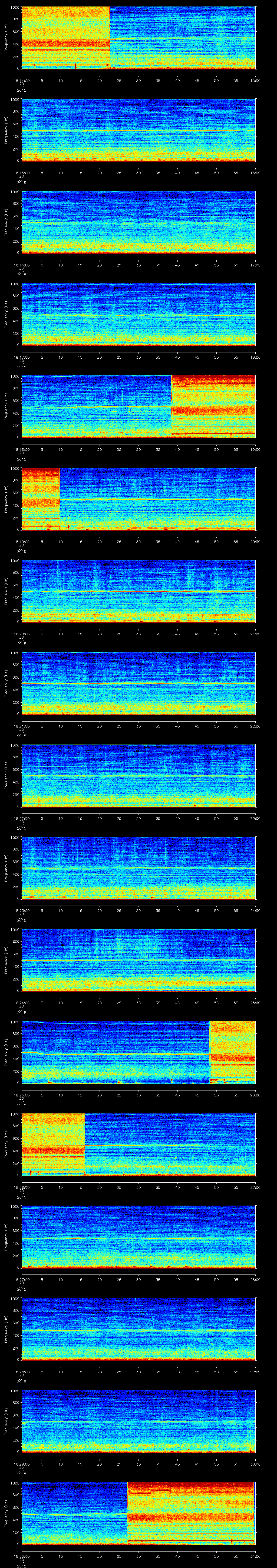Click the red noise block starting the 18:19 panel
277x1568 pixels.
click(40, 498)
